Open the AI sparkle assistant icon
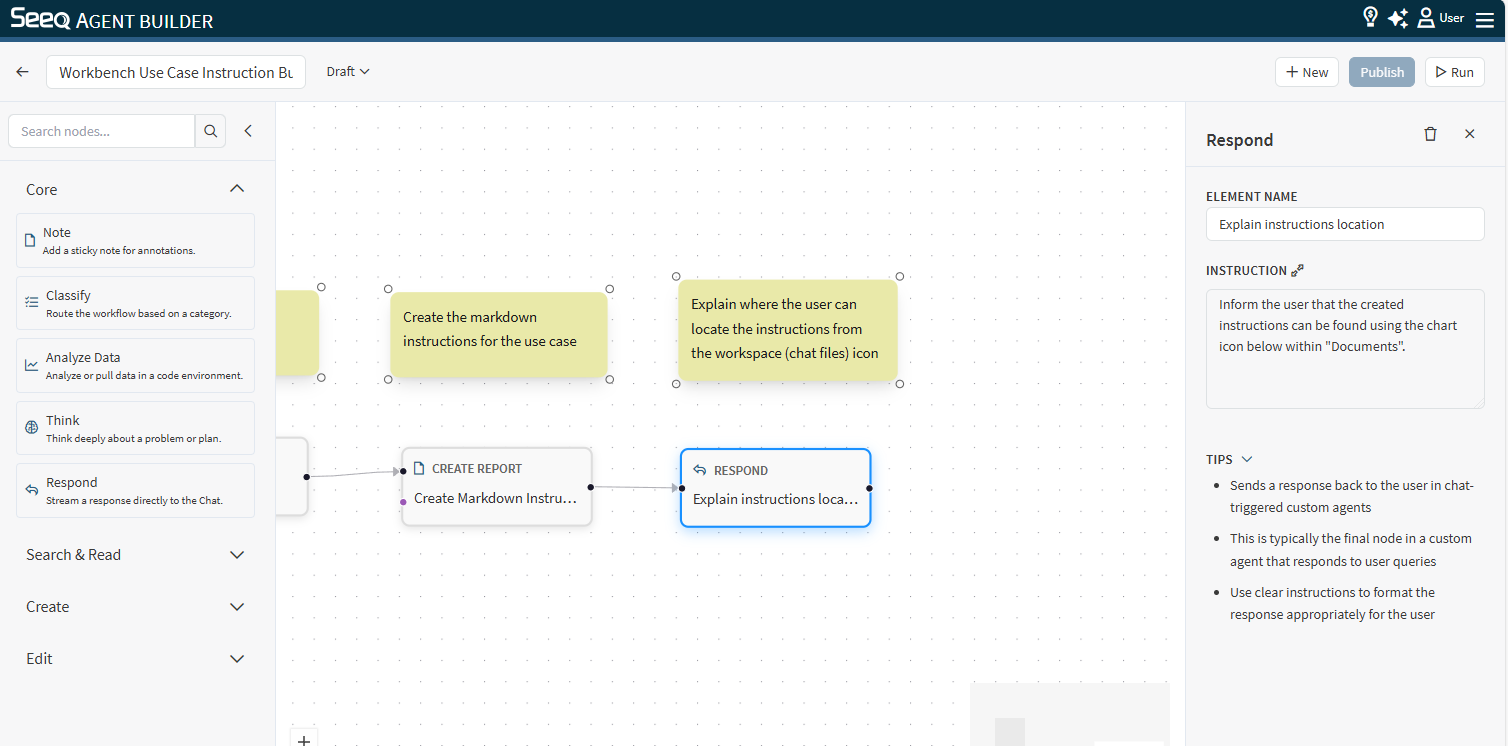This screenshot has height=746, width=1508. tap(1397, 18)
